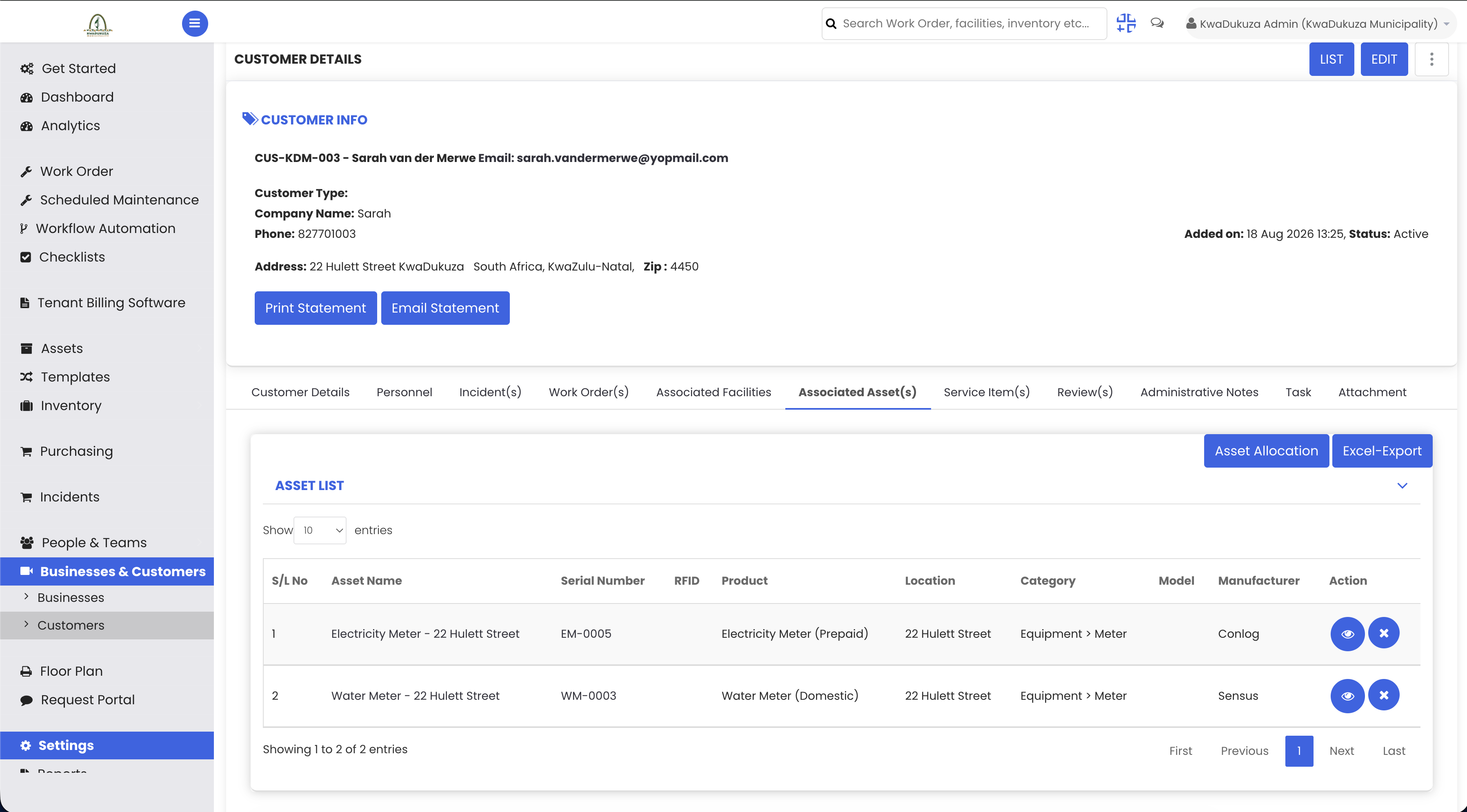Collapse the Asset List panel chevron
1467x812 pixels.
(x=1402, y=486)
